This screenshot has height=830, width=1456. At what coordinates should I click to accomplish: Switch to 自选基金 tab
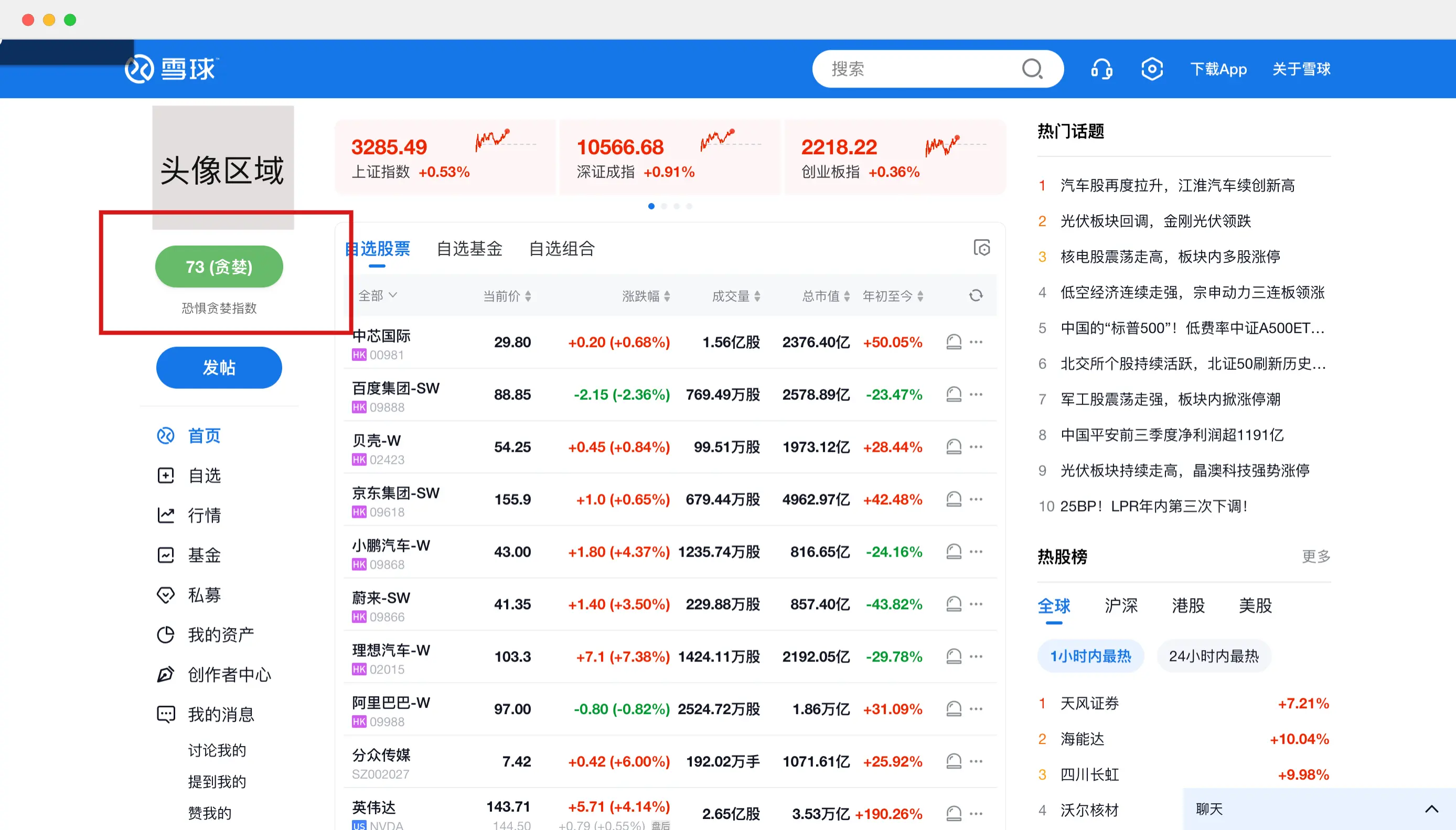[469, 249]
